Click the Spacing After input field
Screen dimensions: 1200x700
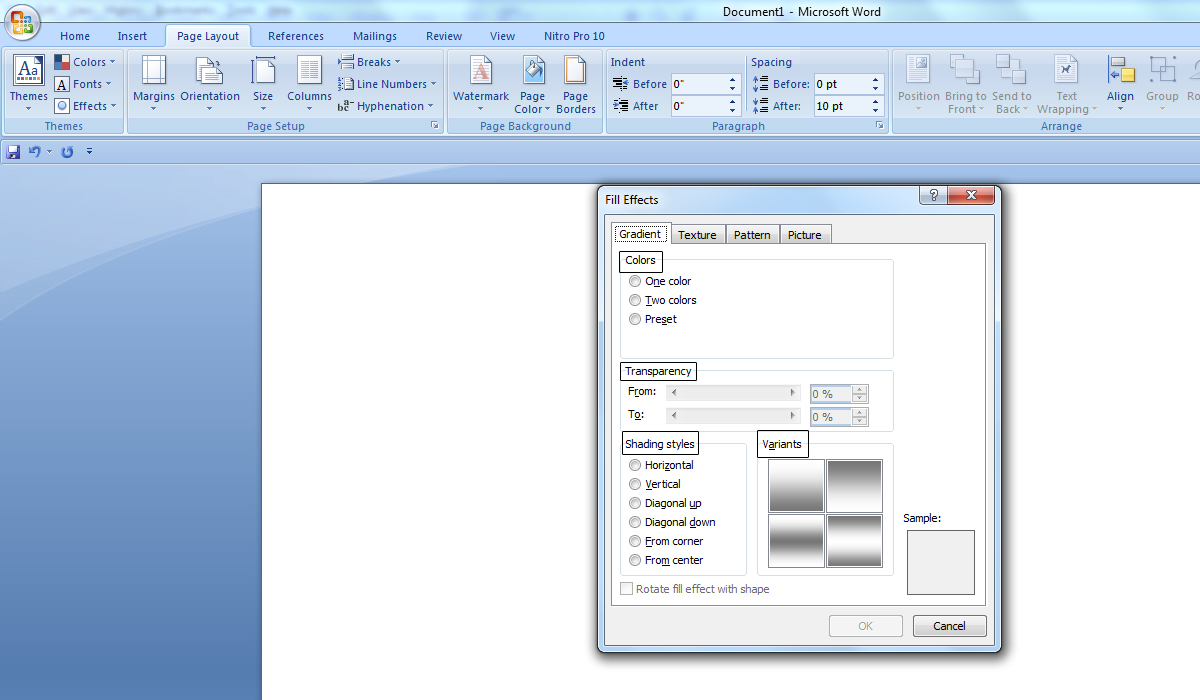tap(840, 106)
